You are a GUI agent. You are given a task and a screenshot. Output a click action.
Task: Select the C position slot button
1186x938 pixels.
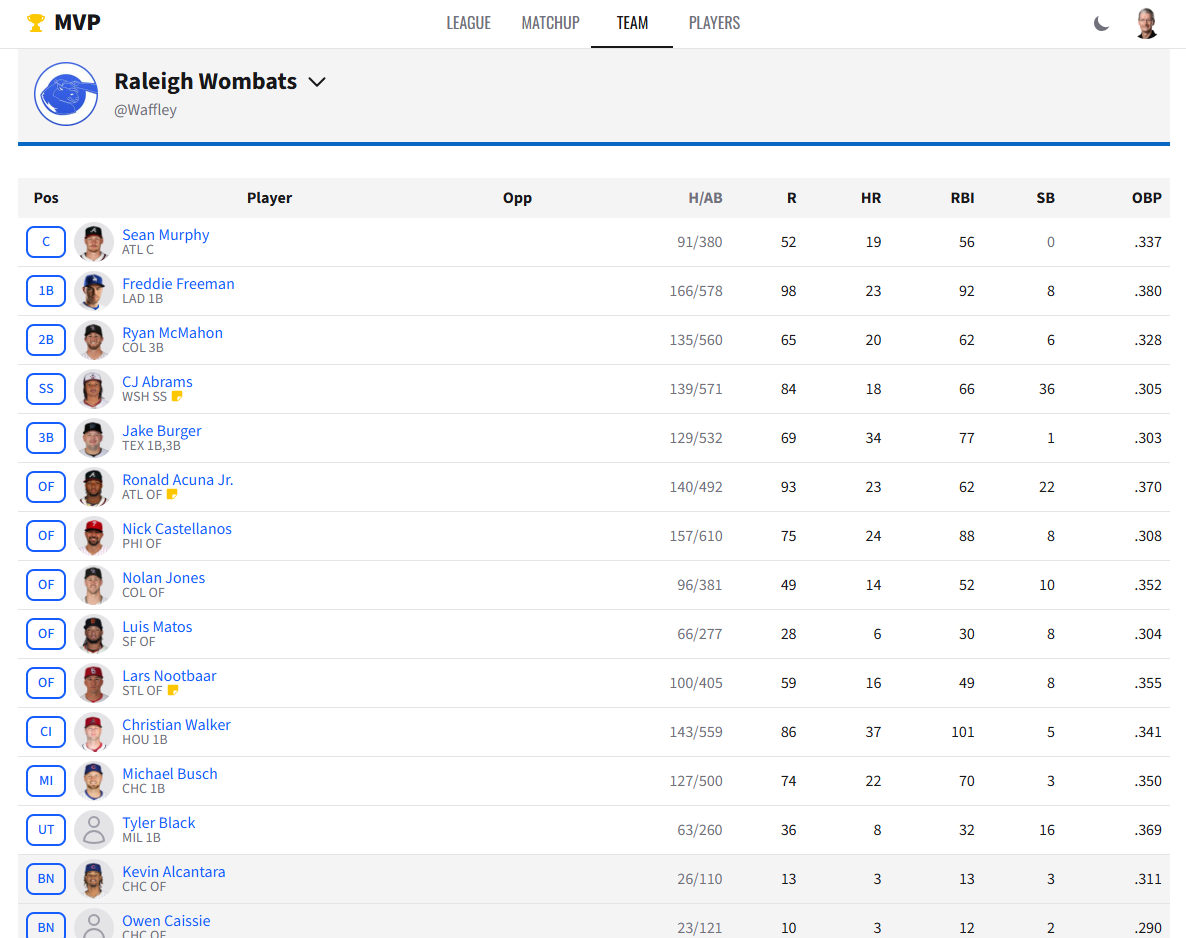pyautogui.click(x=46, y=242)
